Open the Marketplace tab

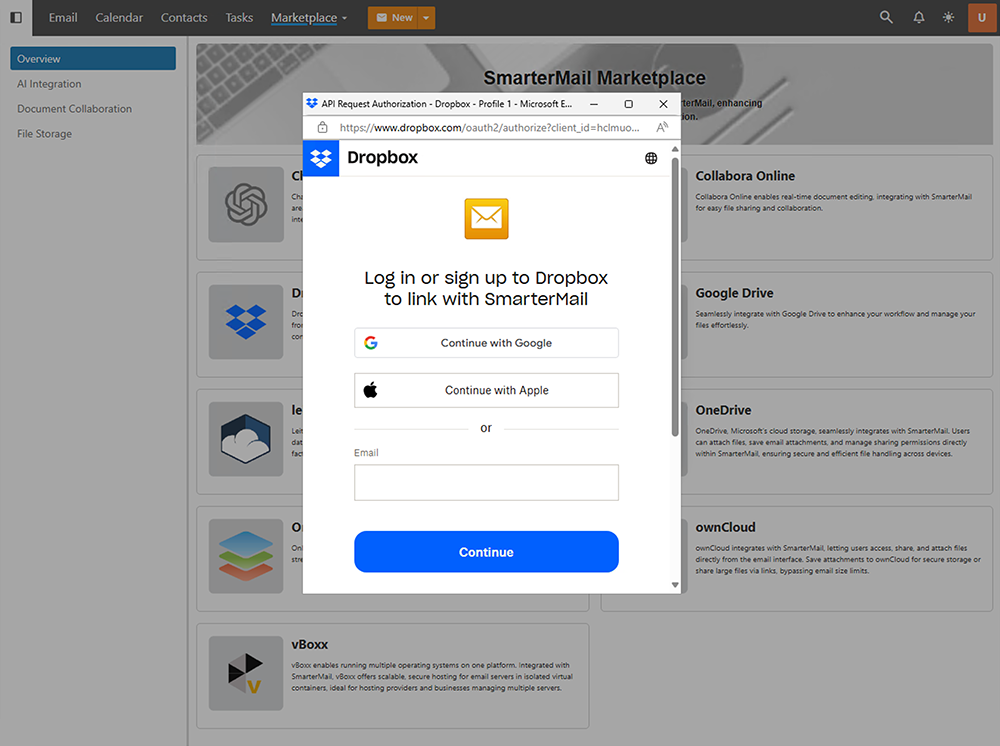click(304, 17)
